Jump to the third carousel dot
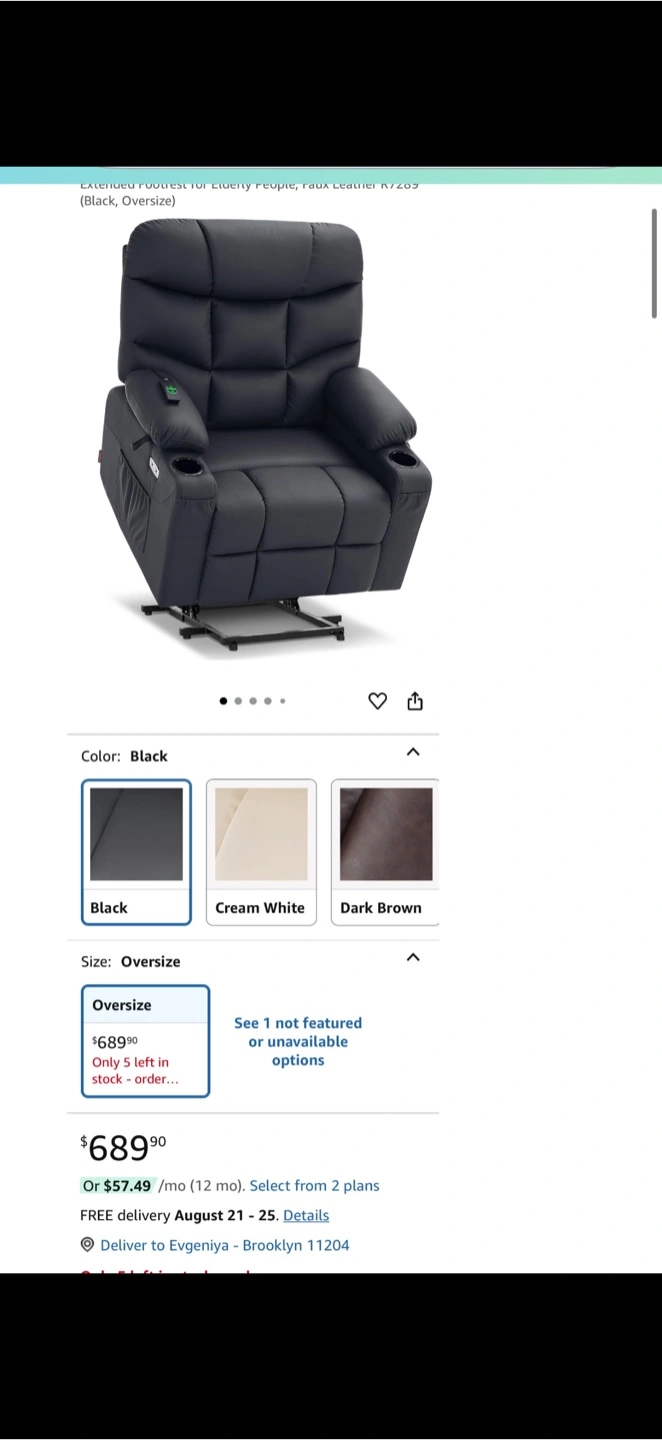 coord(253,701)
